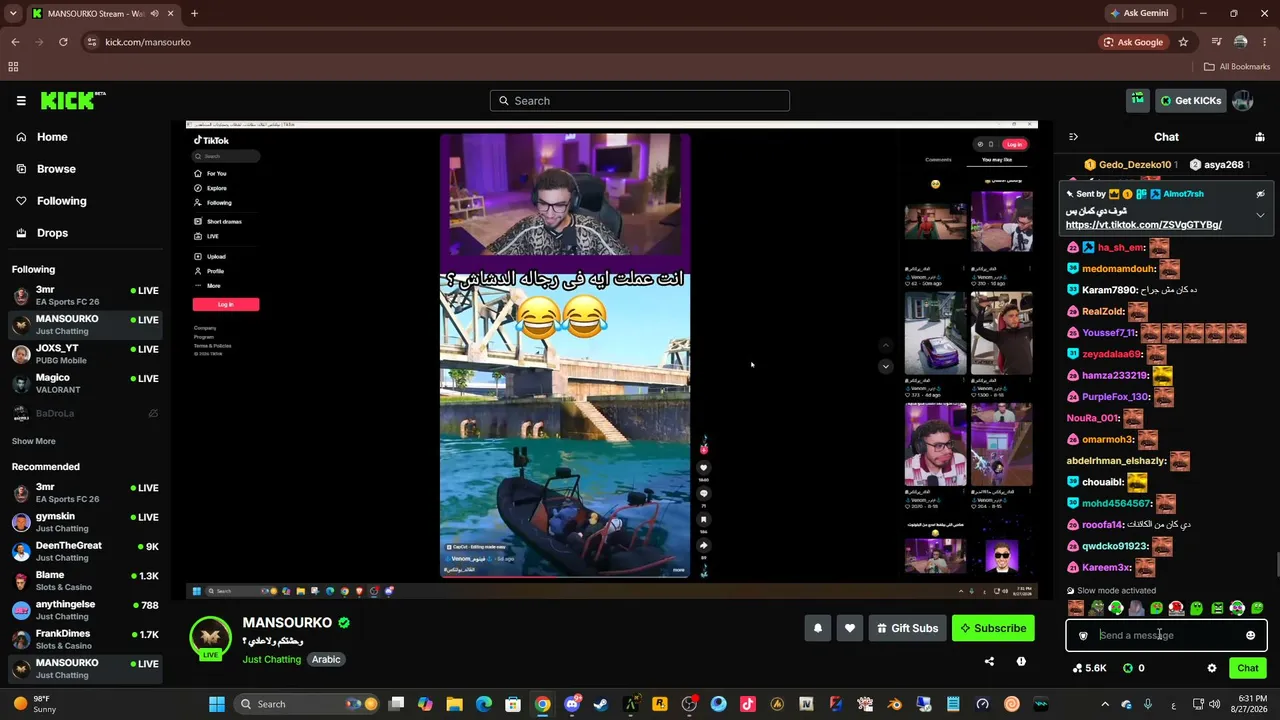Image resolution: width=1280 pixels, height=720 pixels.
Task: Click the Ask Google button in address bar
Action: tap(1133, 42)
